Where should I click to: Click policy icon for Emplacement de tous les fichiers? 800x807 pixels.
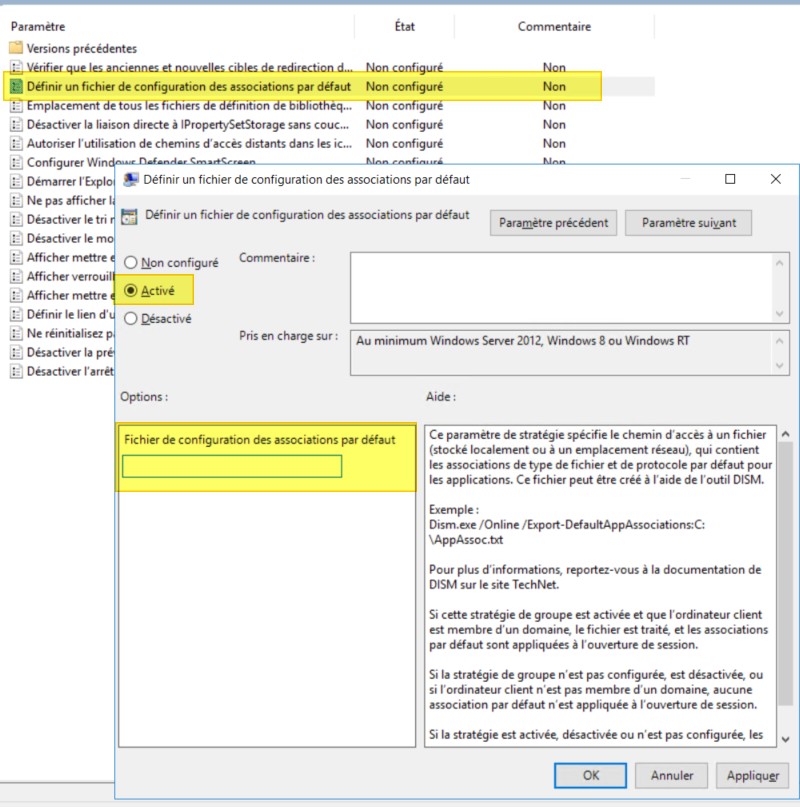(x=16, y=105)
